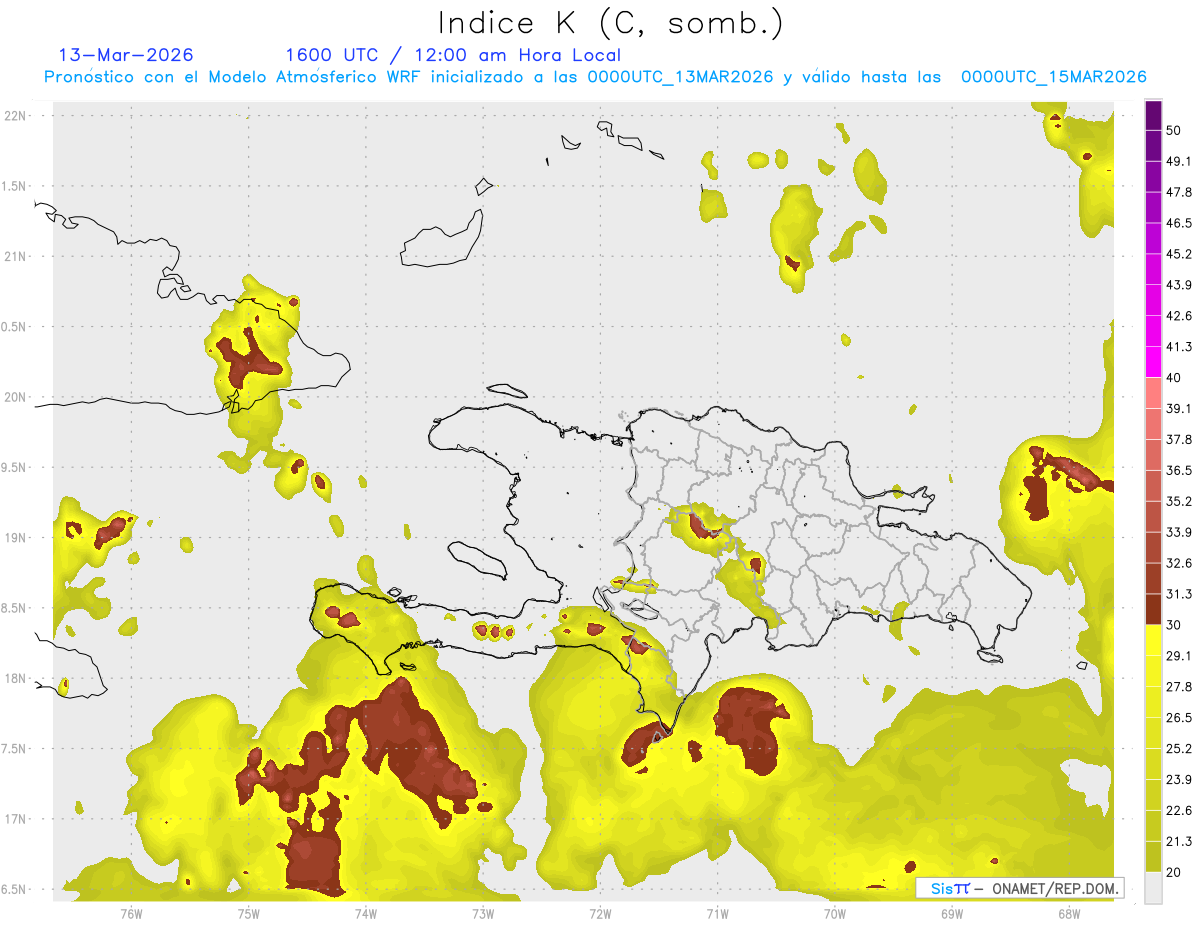Click the '72W' longitude label
Screen dimensions: 1200x927
point(600,914)
